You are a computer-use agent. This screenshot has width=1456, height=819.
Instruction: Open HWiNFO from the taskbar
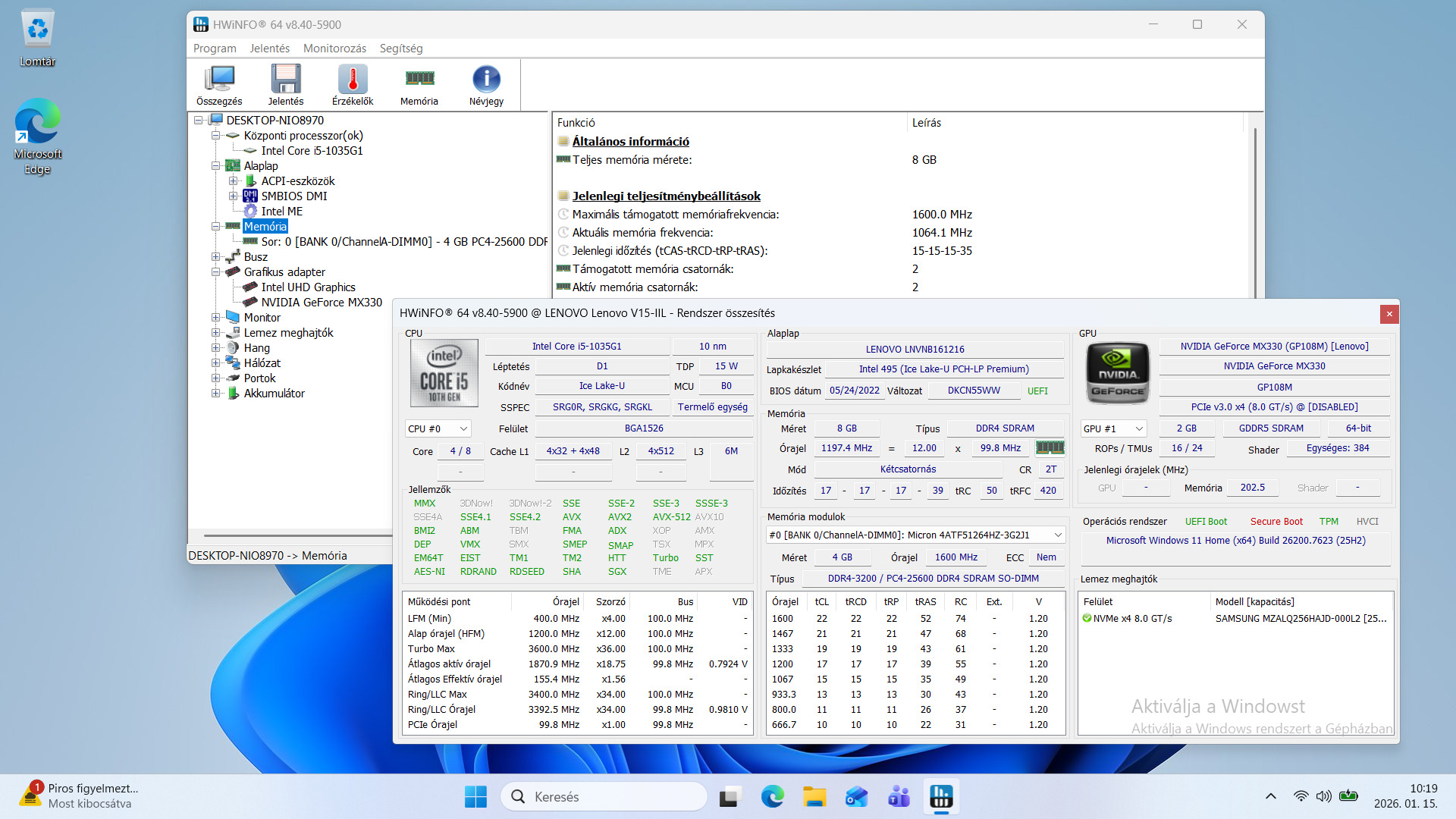coord(941,797)
